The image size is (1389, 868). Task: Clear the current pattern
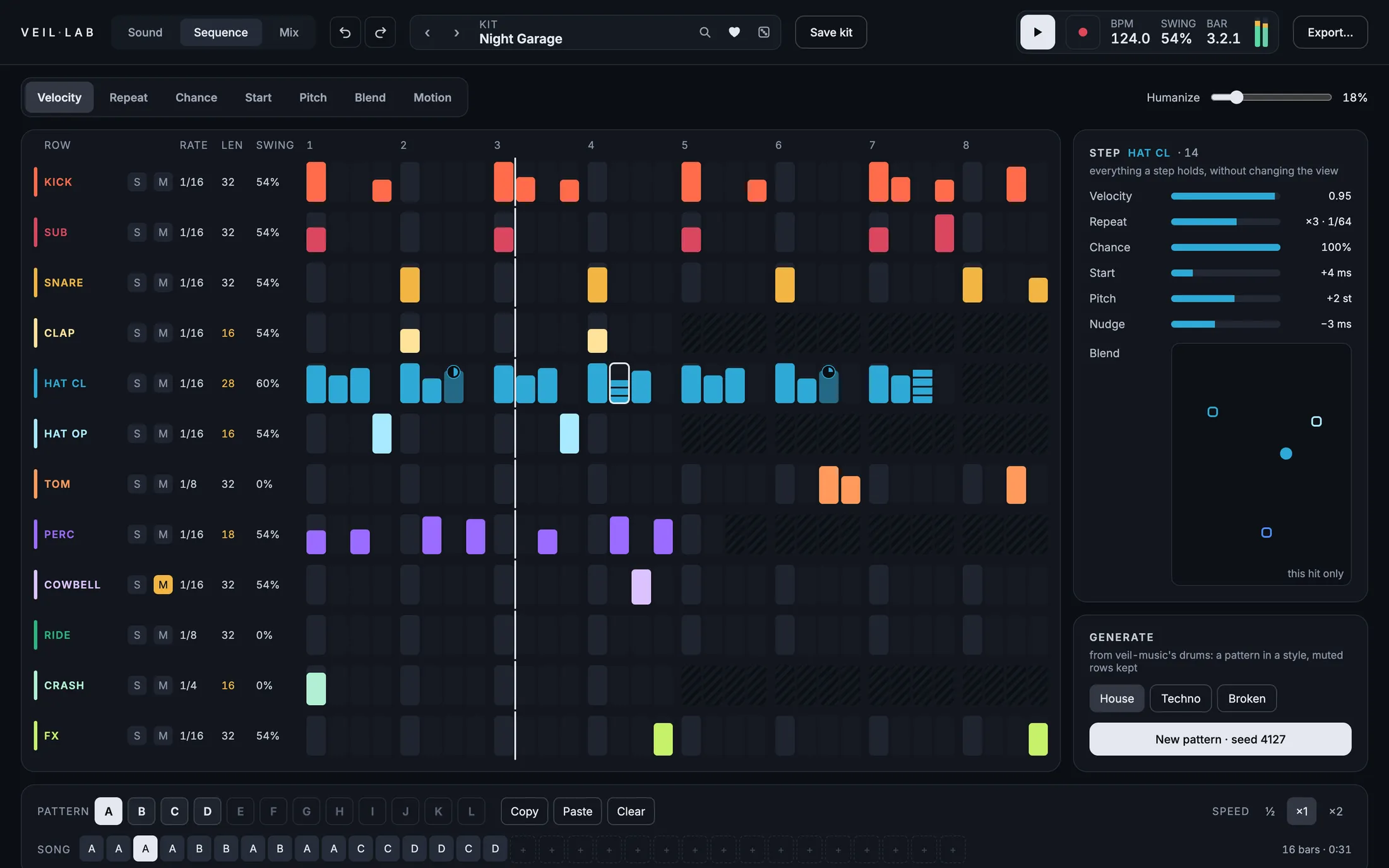coord(631,811)
